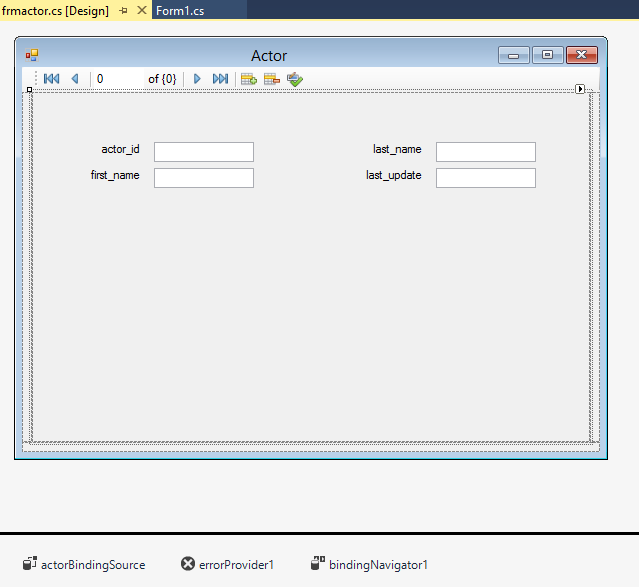Select errorProvider1 in component tray
Image resolution: width=639 pixels, height=587 pixels.
tap(227, 565)
